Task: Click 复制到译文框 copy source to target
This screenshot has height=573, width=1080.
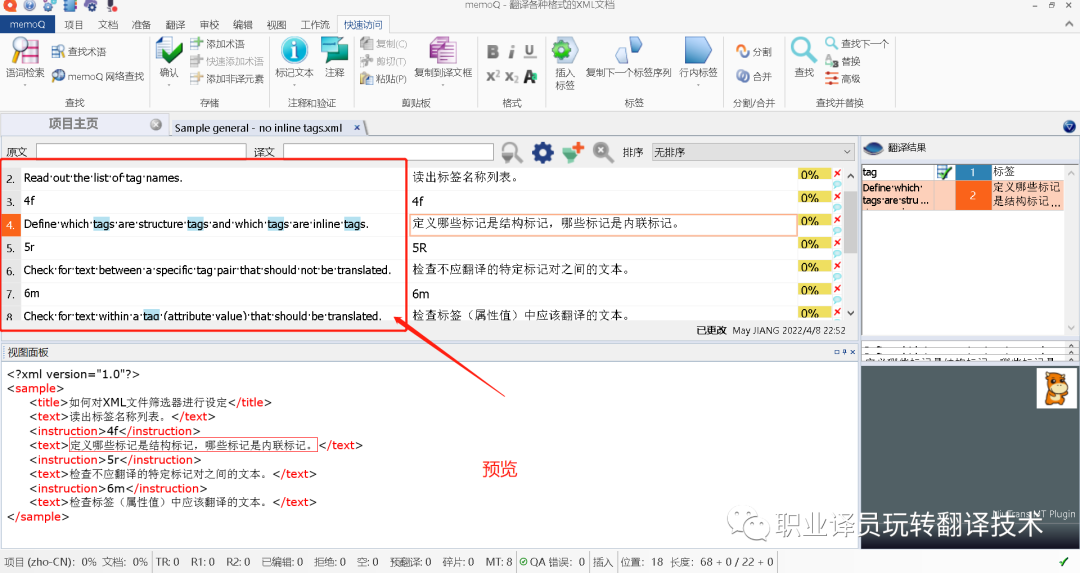Action: 443,58
